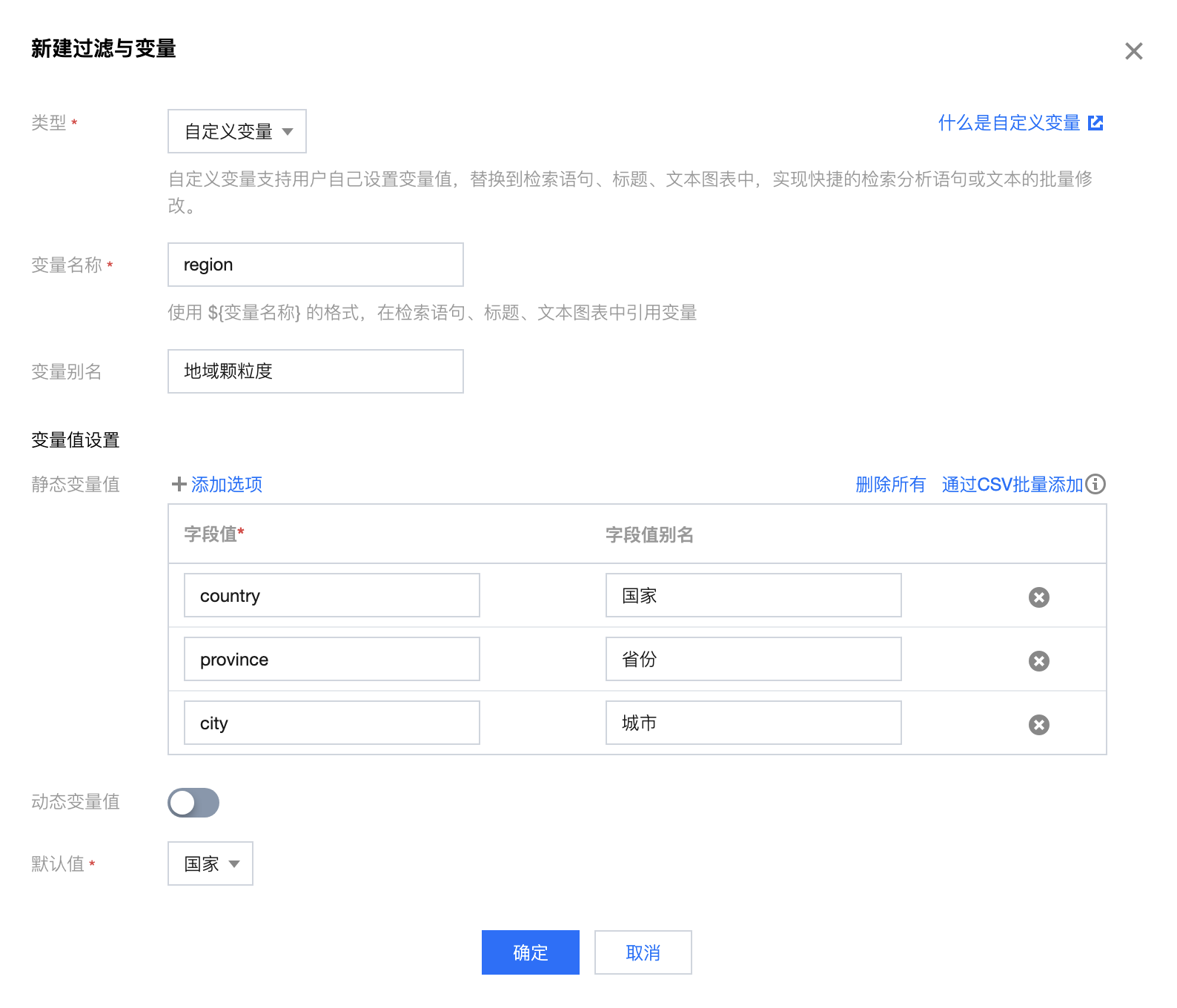Edit the country field value input

[x=332, y=595]
